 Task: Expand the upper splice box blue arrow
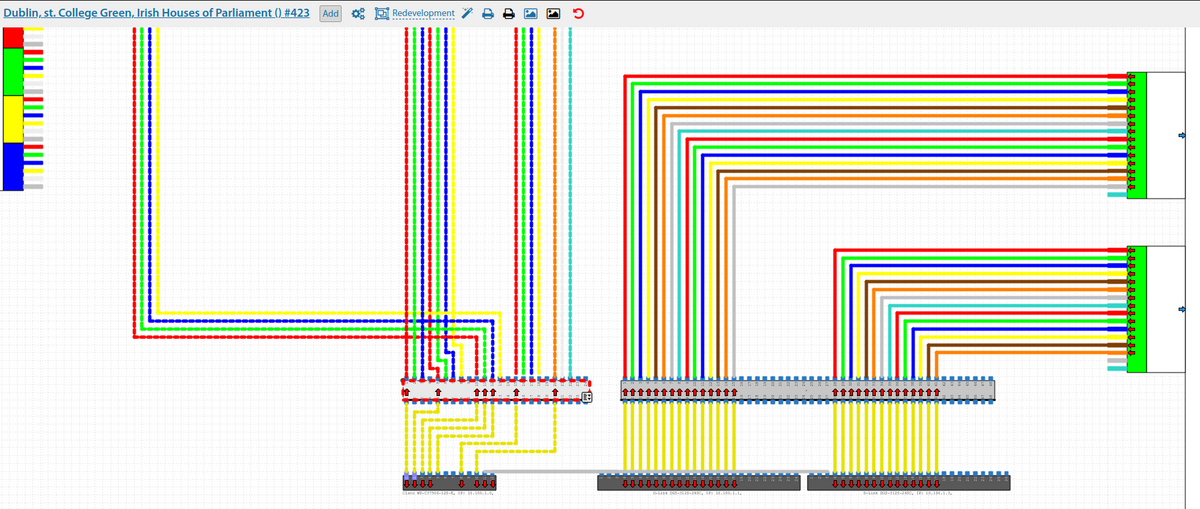(x=1183, y=135)
